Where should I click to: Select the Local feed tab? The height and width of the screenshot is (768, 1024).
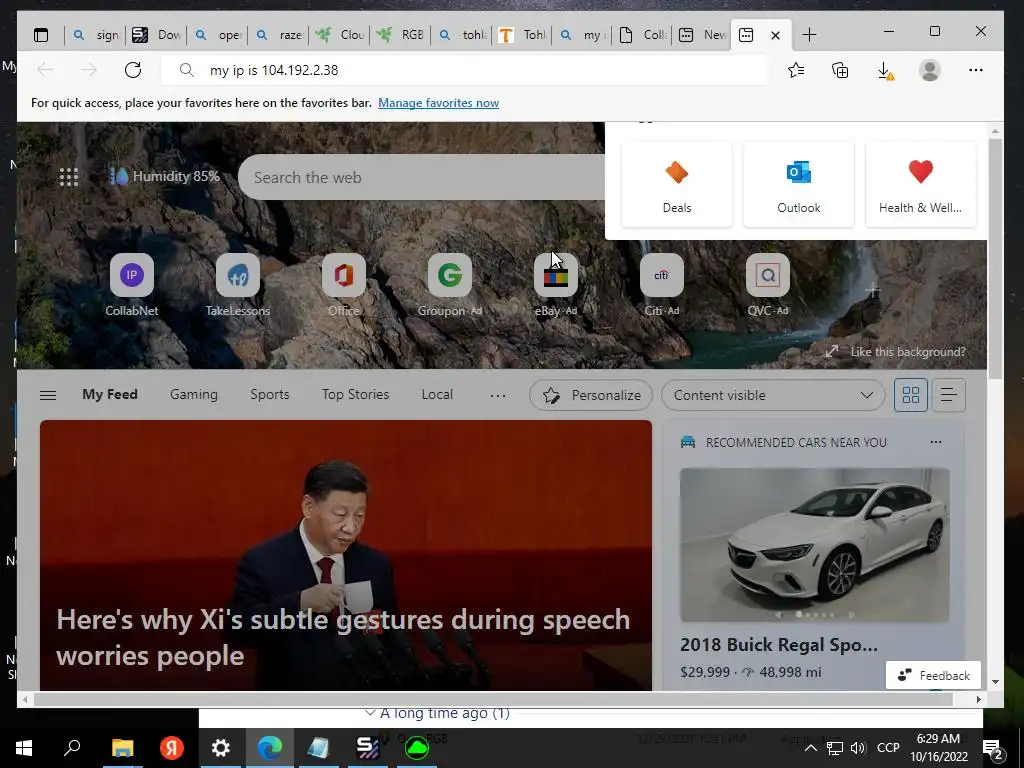coord(437,394)
